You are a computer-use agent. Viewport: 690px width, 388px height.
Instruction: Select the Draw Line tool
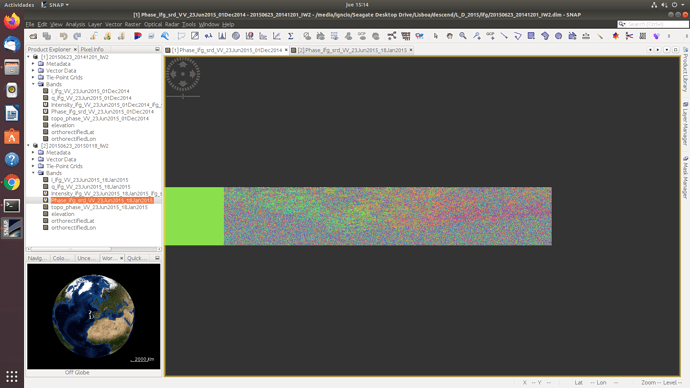[504, 36]
